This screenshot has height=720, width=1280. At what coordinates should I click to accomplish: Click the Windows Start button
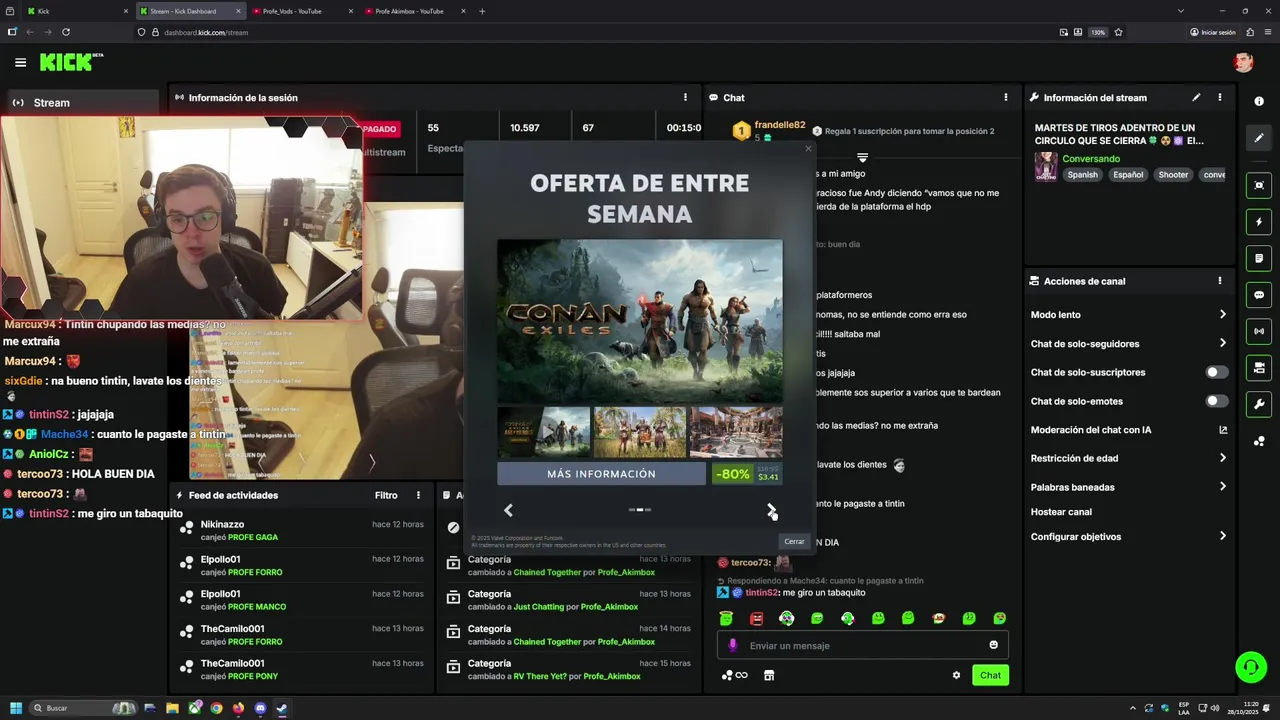[x=16, y=708]
